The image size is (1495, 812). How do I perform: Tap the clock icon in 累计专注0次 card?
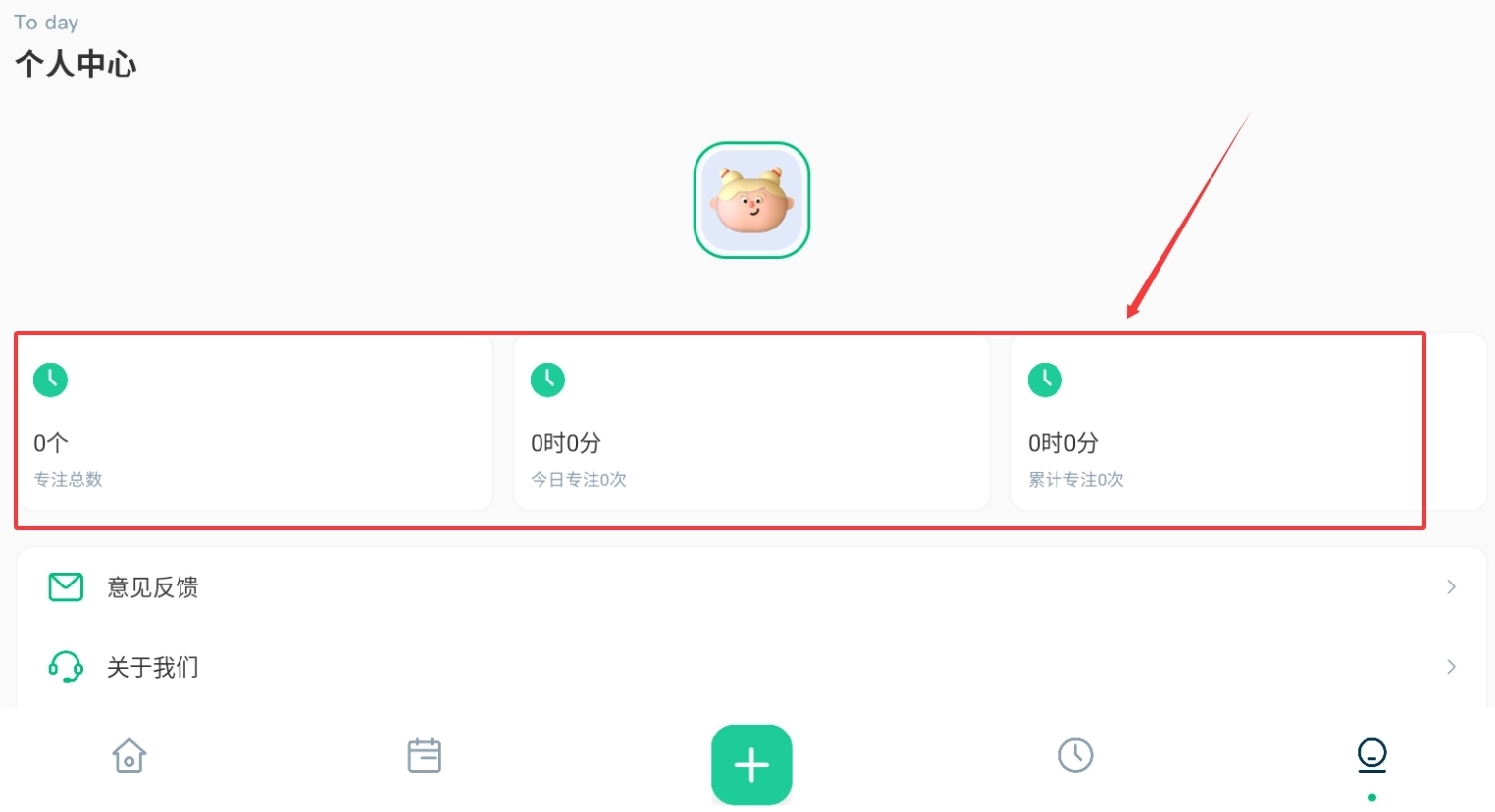coord(1045,380)
